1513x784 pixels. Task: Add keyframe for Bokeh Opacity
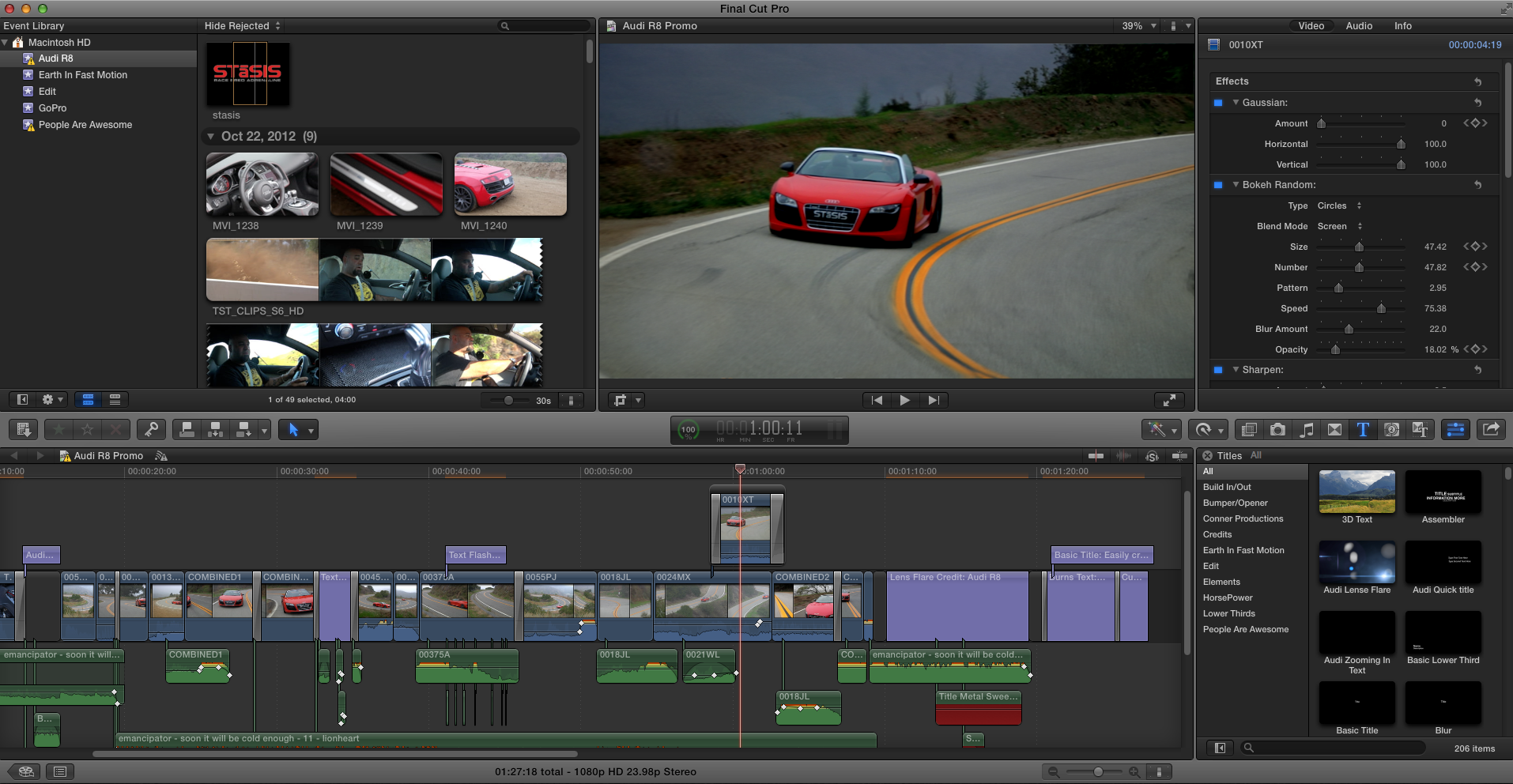(x=1475, y=349)
